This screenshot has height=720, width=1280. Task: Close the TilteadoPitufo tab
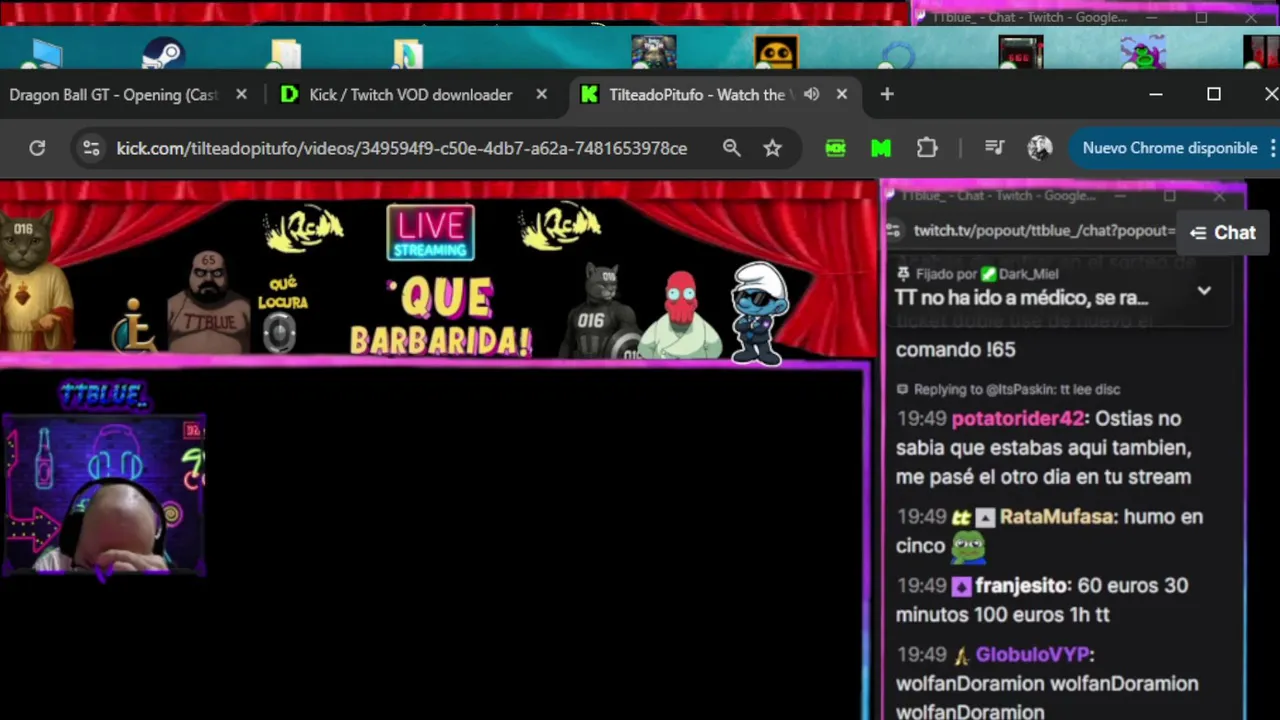coord(841,94)
